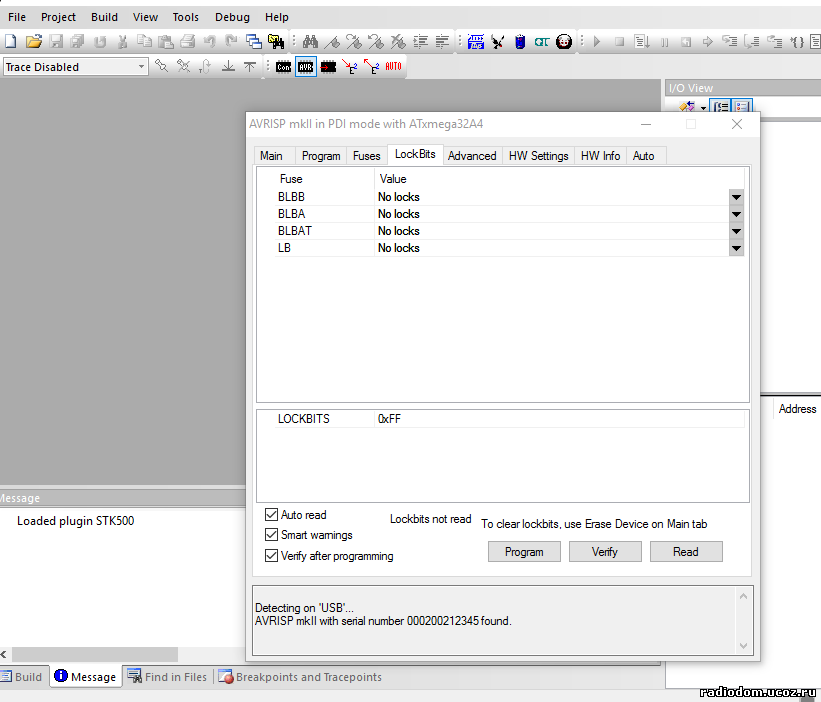The image size is (821, 702).
Task: Select the Find in Files output tab
Action: [168, 677]
